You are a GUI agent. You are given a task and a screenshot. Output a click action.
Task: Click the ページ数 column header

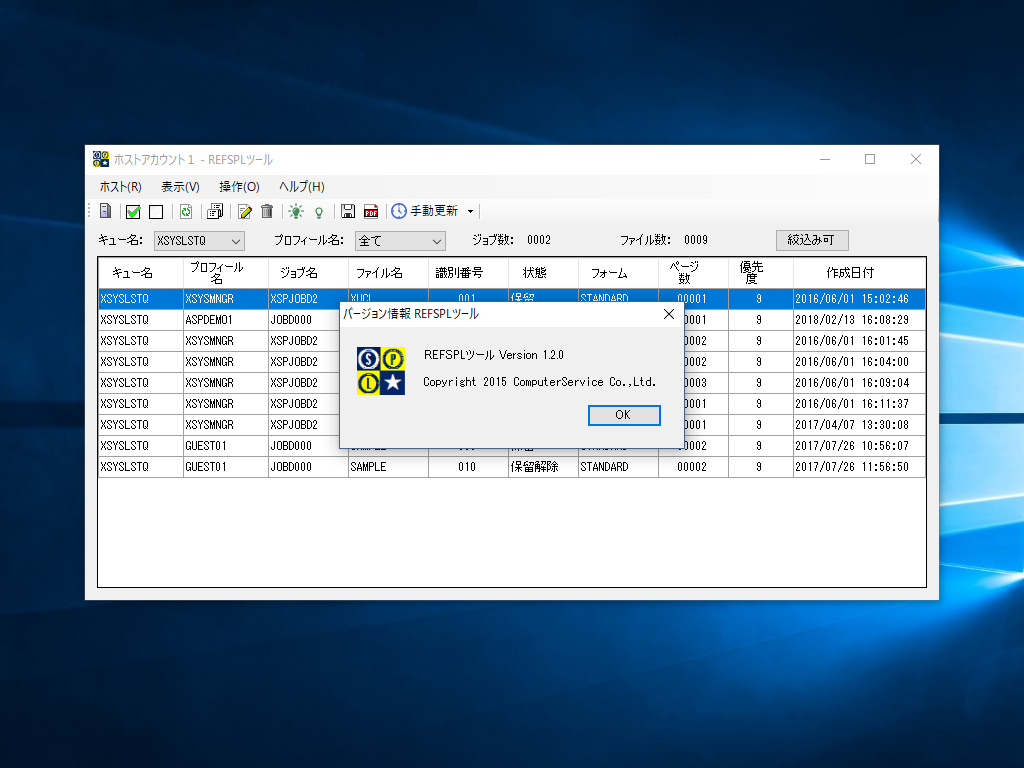(694, 273)
